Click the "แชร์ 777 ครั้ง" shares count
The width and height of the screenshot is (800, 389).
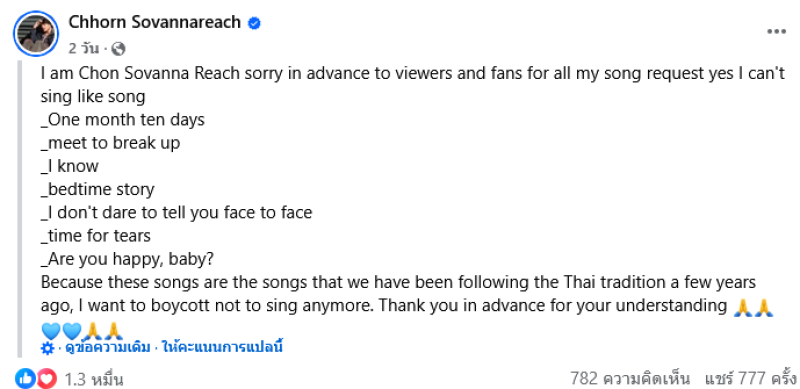pyautogui.click(x=753, y=378)
